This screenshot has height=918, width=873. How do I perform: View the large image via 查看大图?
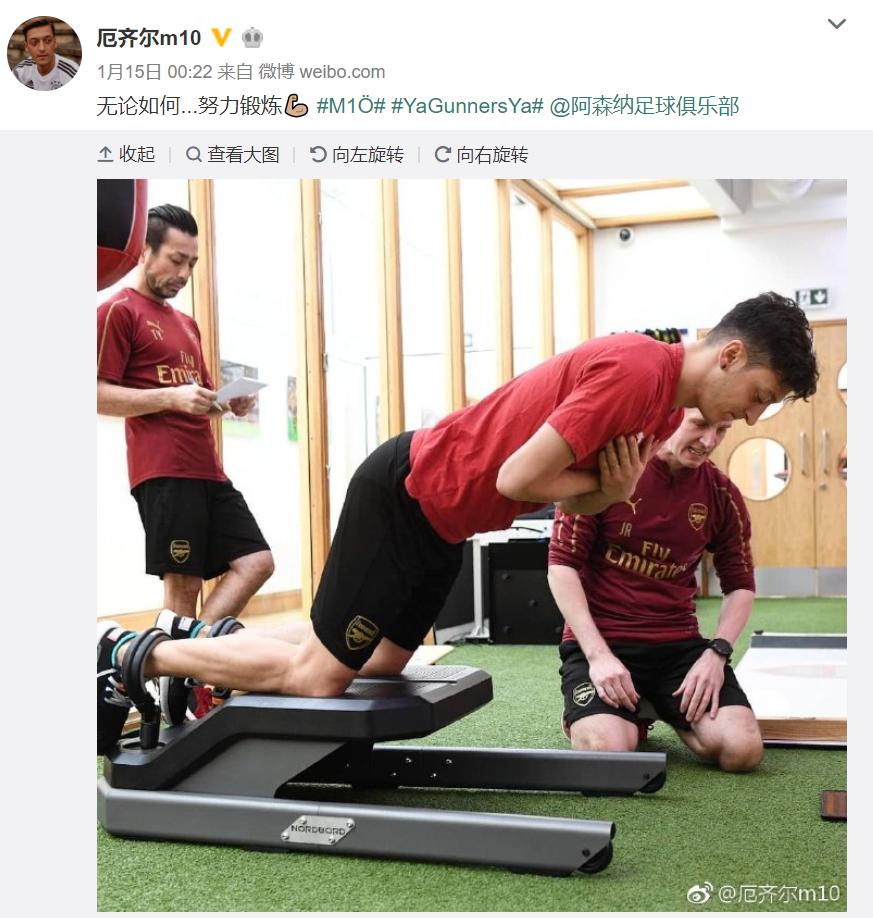pyautogui.click(x=232, y=155)
